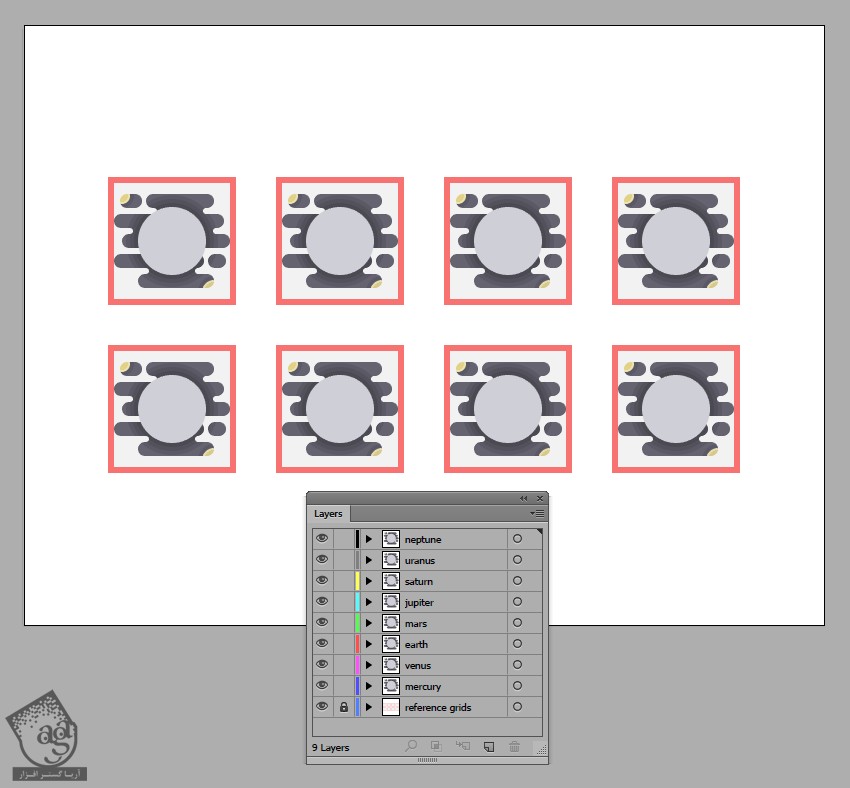Image resolution: width=850 pixels, height=788 pixels.
Task: Hide the neptune layer
Action: [322, 539]
